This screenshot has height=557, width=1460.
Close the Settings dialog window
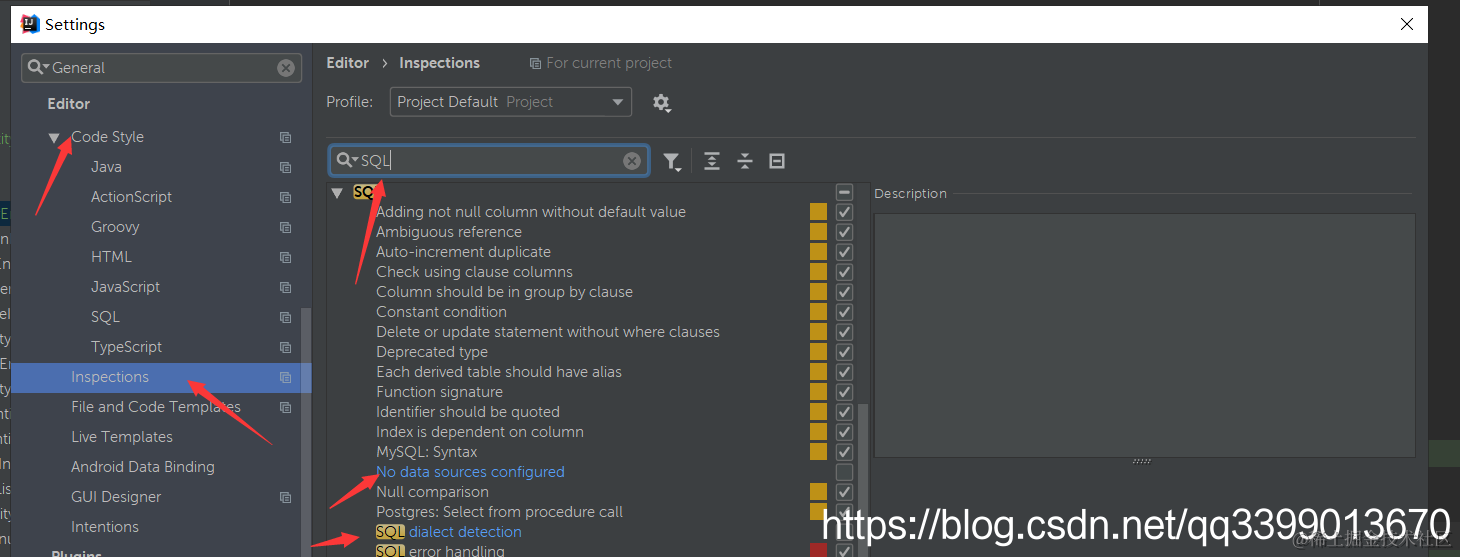coord(1407,24)
